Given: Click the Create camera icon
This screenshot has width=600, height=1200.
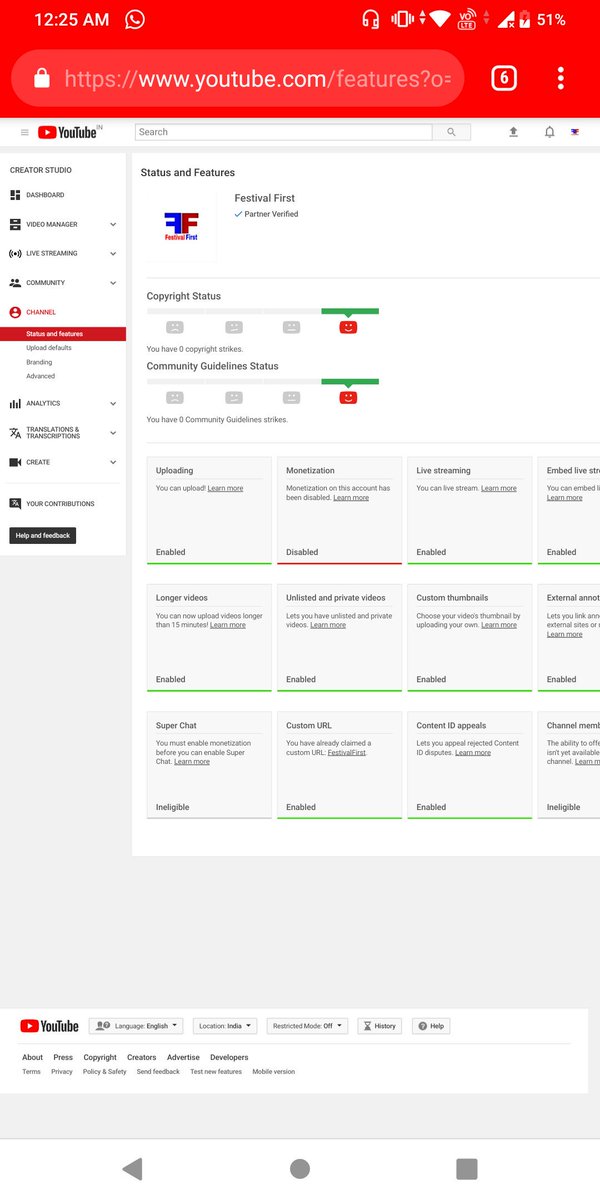Looking at the screenshot, I should click(15, 462).
